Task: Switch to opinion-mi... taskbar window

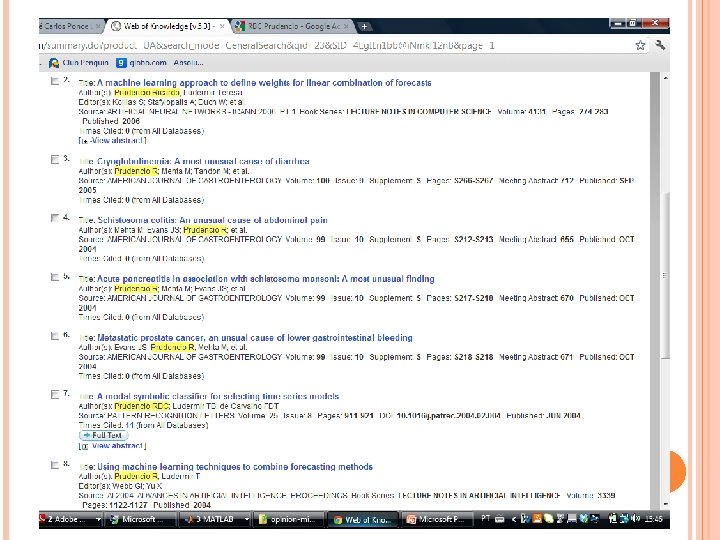Action: [x=288, y=519]
